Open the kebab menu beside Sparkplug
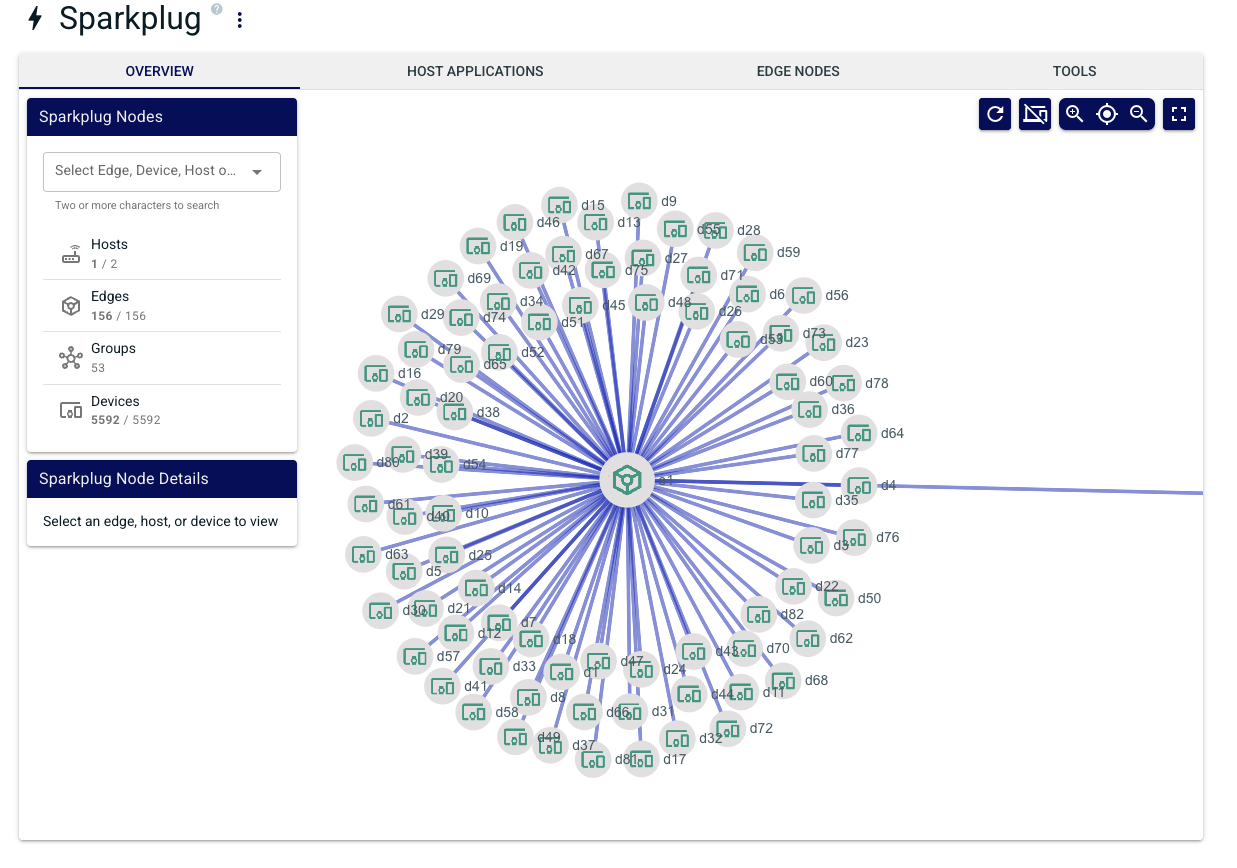Image resolution: width=1237 pixels, height=868 pixels. 239,20
